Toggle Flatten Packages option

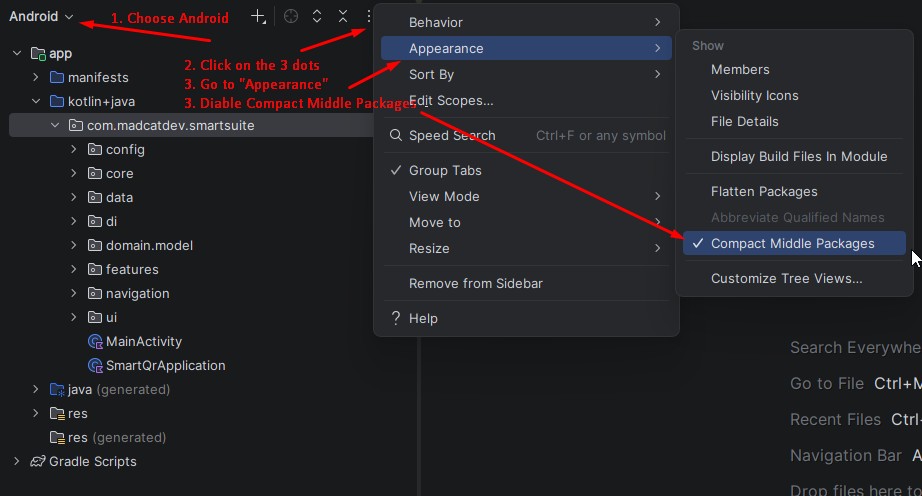point(794,192)
